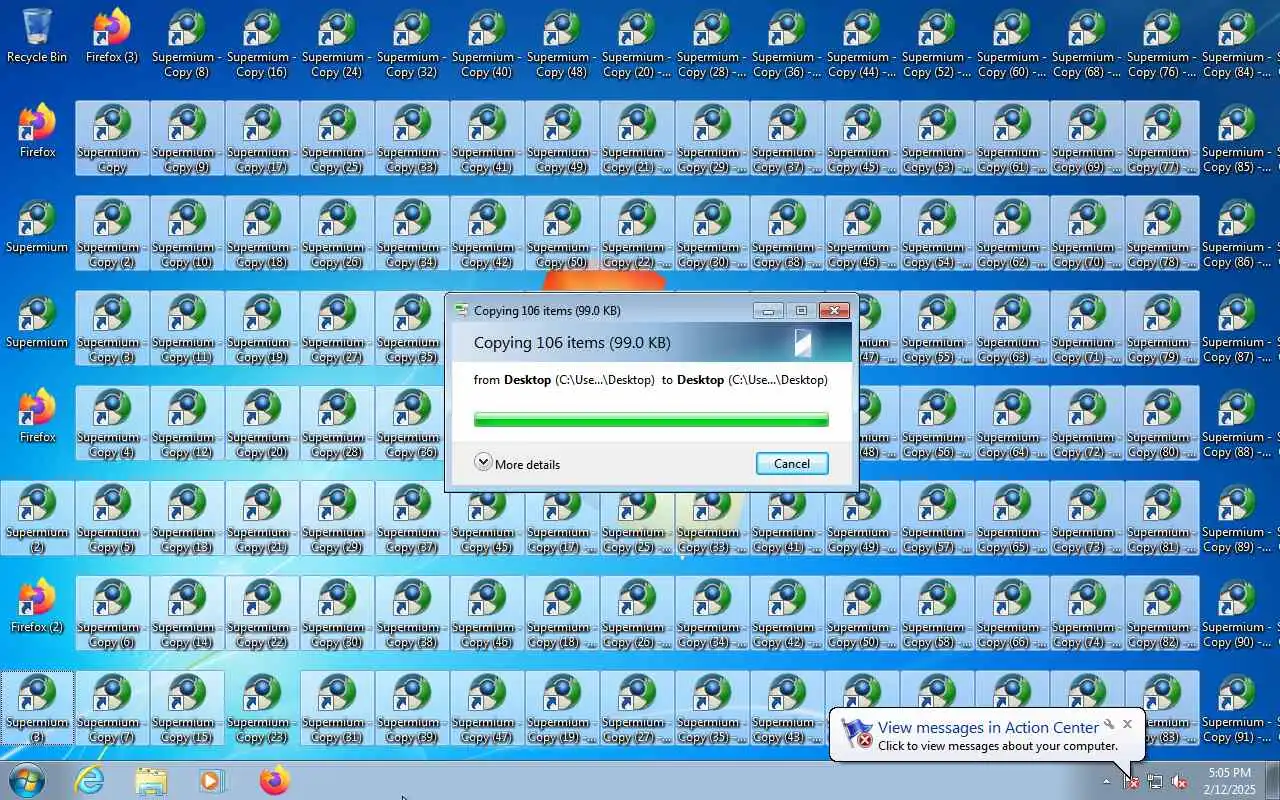
Task: Select Supermium - Copy (56) shortcut
Action: pos(937,423)
